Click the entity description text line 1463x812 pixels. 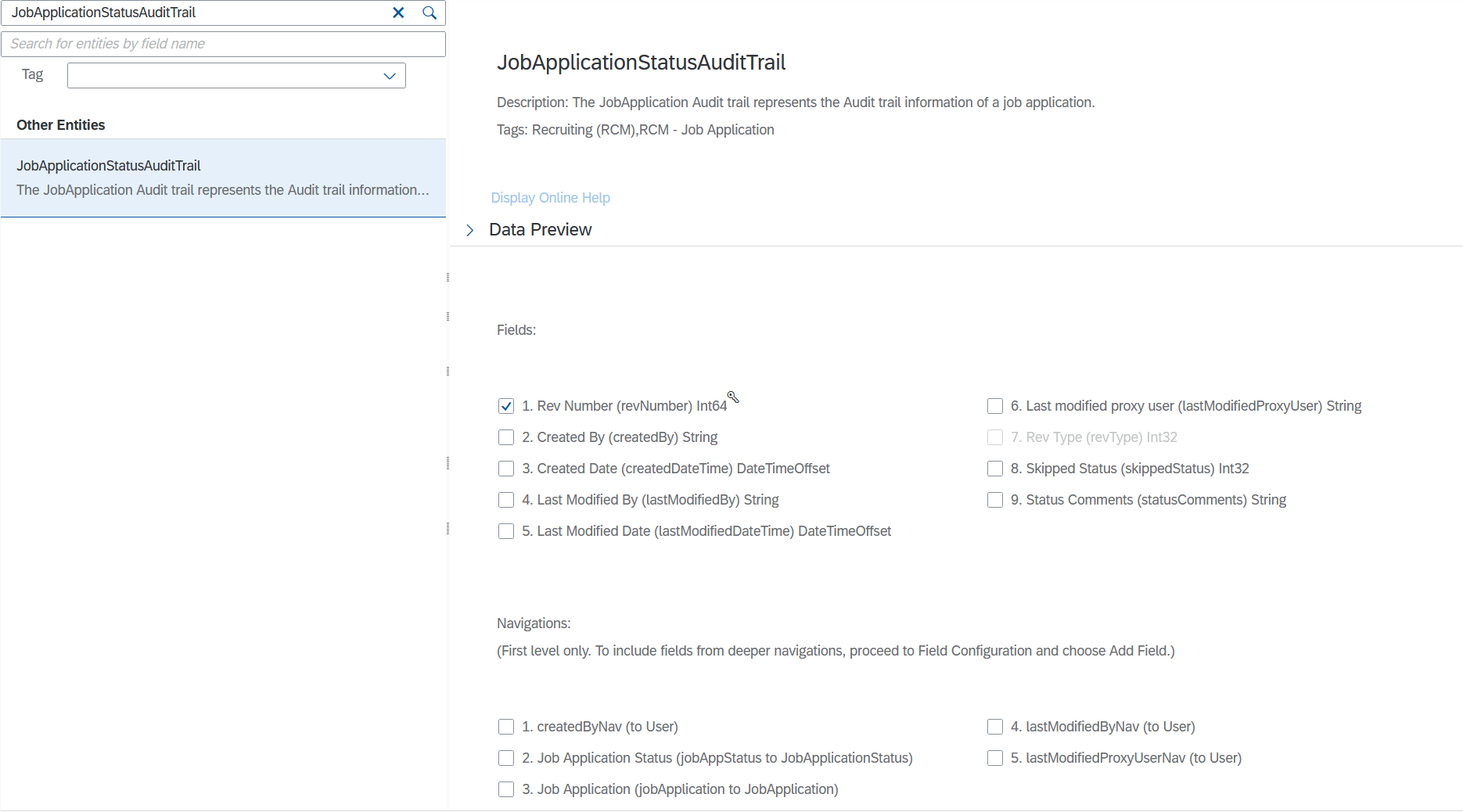796,102
